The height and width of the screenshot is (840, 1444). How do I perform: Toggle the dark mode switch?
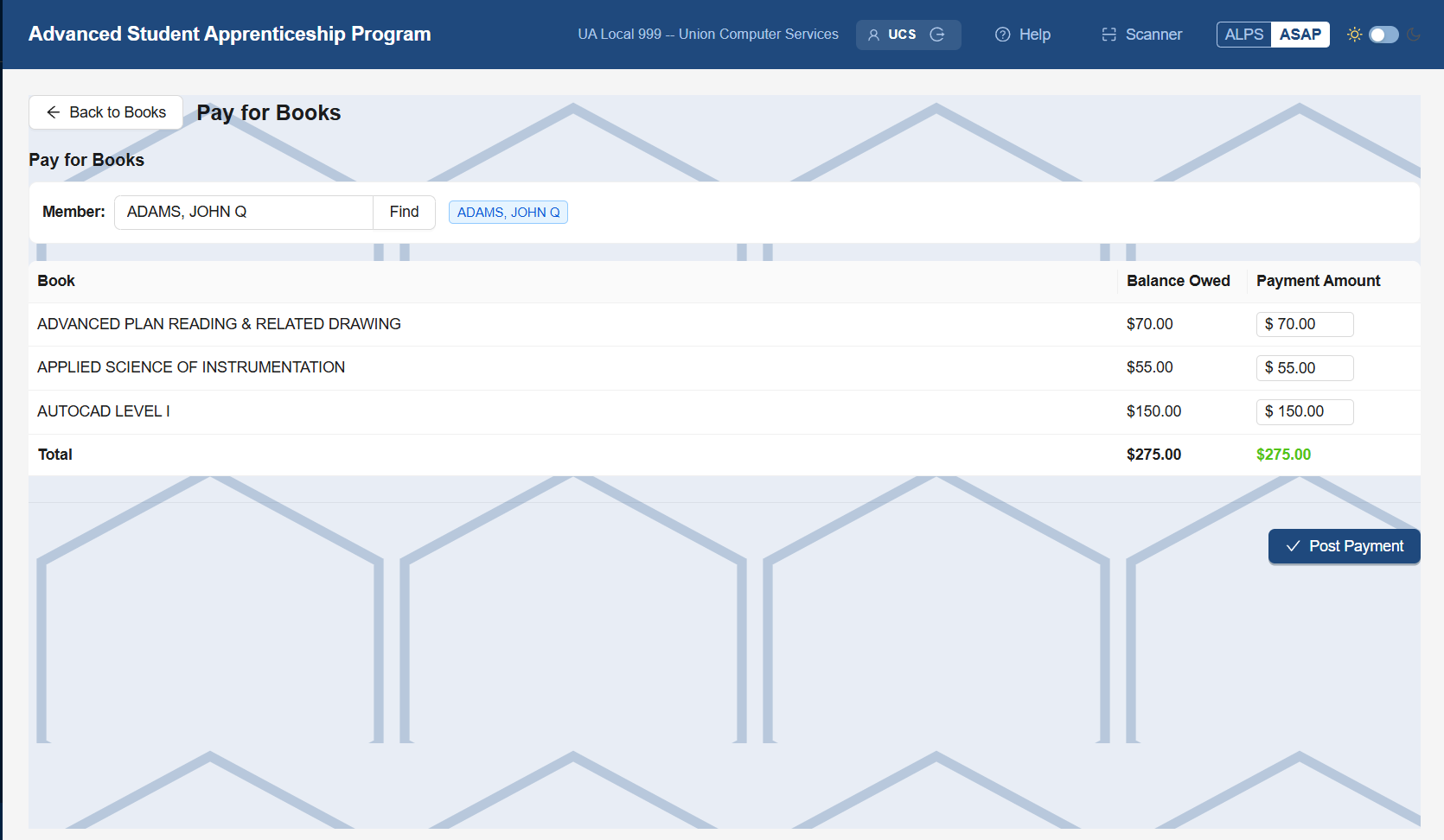coord(1383,35)
